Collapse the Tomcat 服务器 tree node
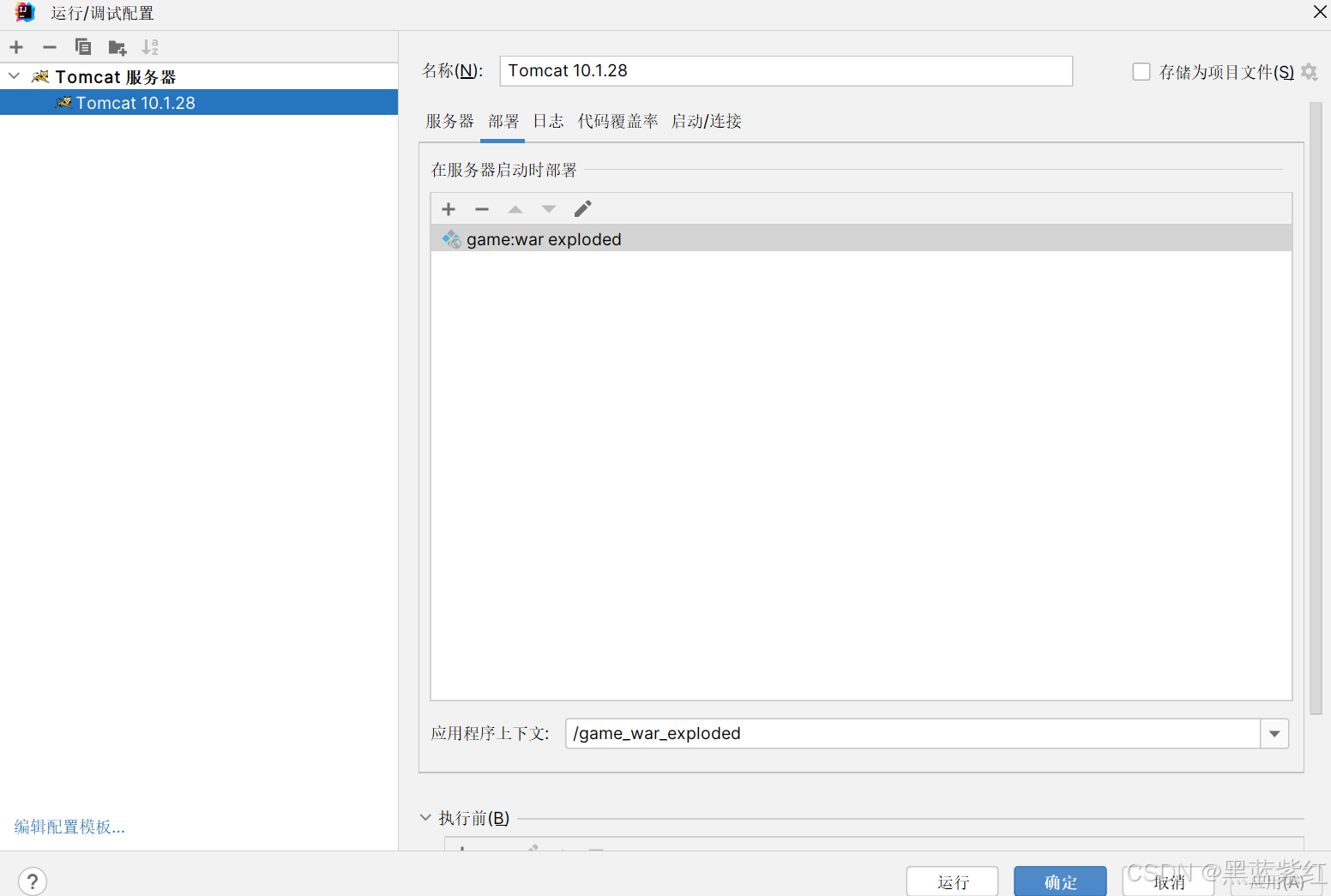The image size is (1331, 896). (x=15, y=76)
